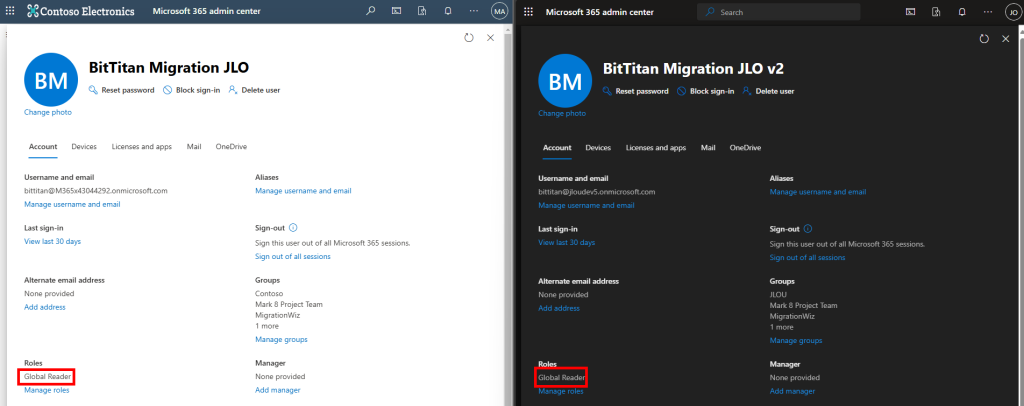Select Account tab in light panel
Viewport: 1024px width, 406px height.
pyautogui.click(x=43, y=147)
